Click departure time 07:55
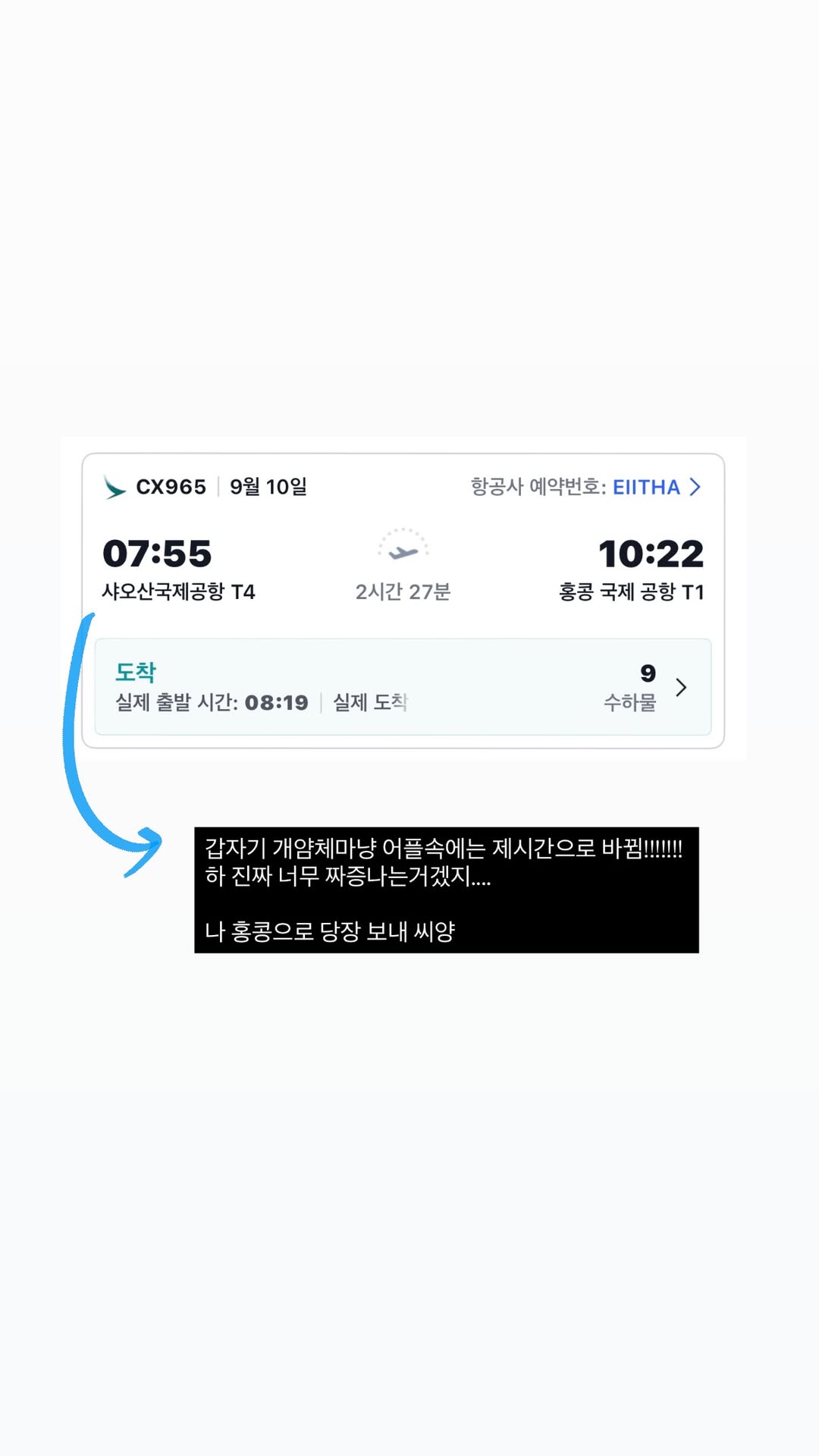Viewport: 819px width, 1456px height. tap(157, 554)
